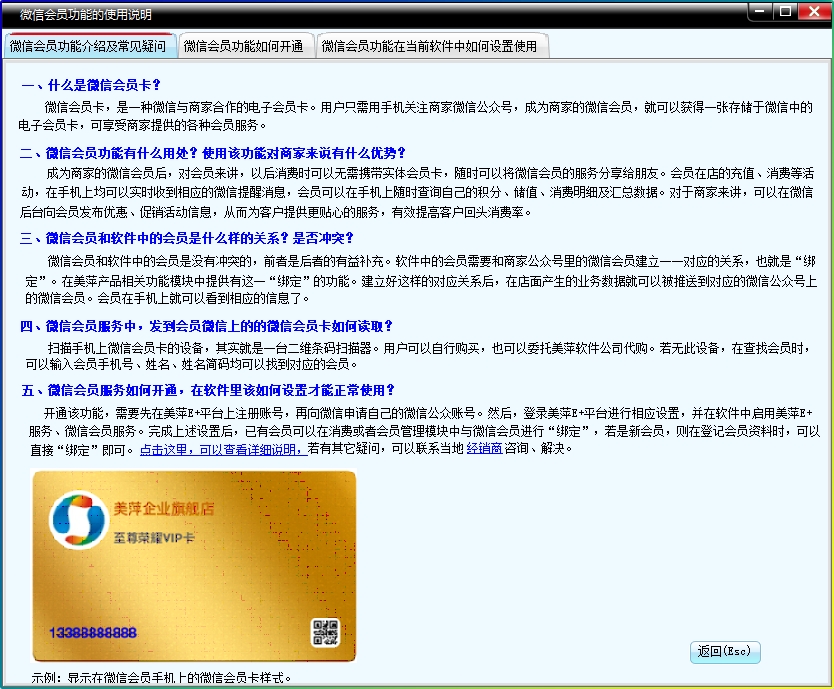Minimize the WeChat member help window

click(x=760, y=11)
